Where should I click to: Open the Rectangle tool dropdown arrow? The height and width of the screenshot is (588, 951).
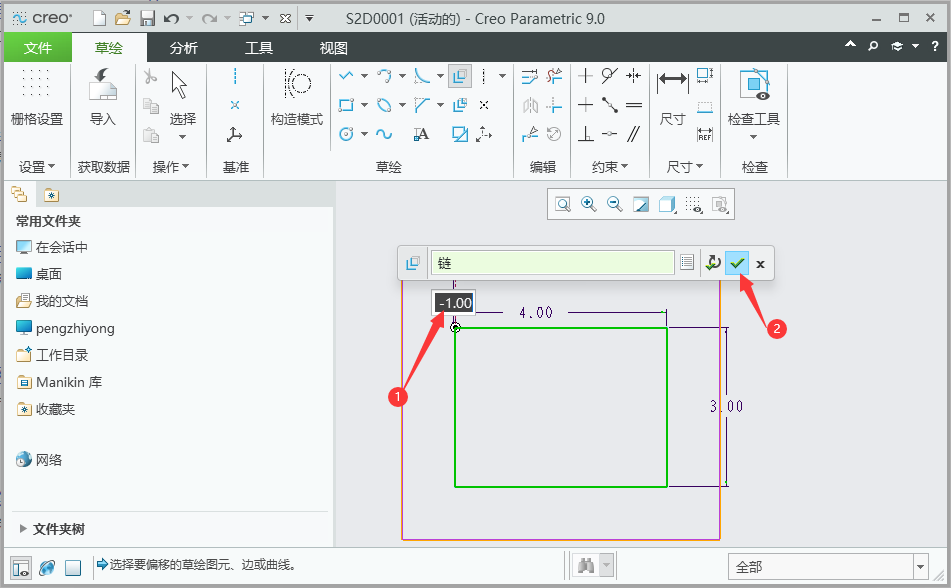pyautogui.click(x=364, y=105)
